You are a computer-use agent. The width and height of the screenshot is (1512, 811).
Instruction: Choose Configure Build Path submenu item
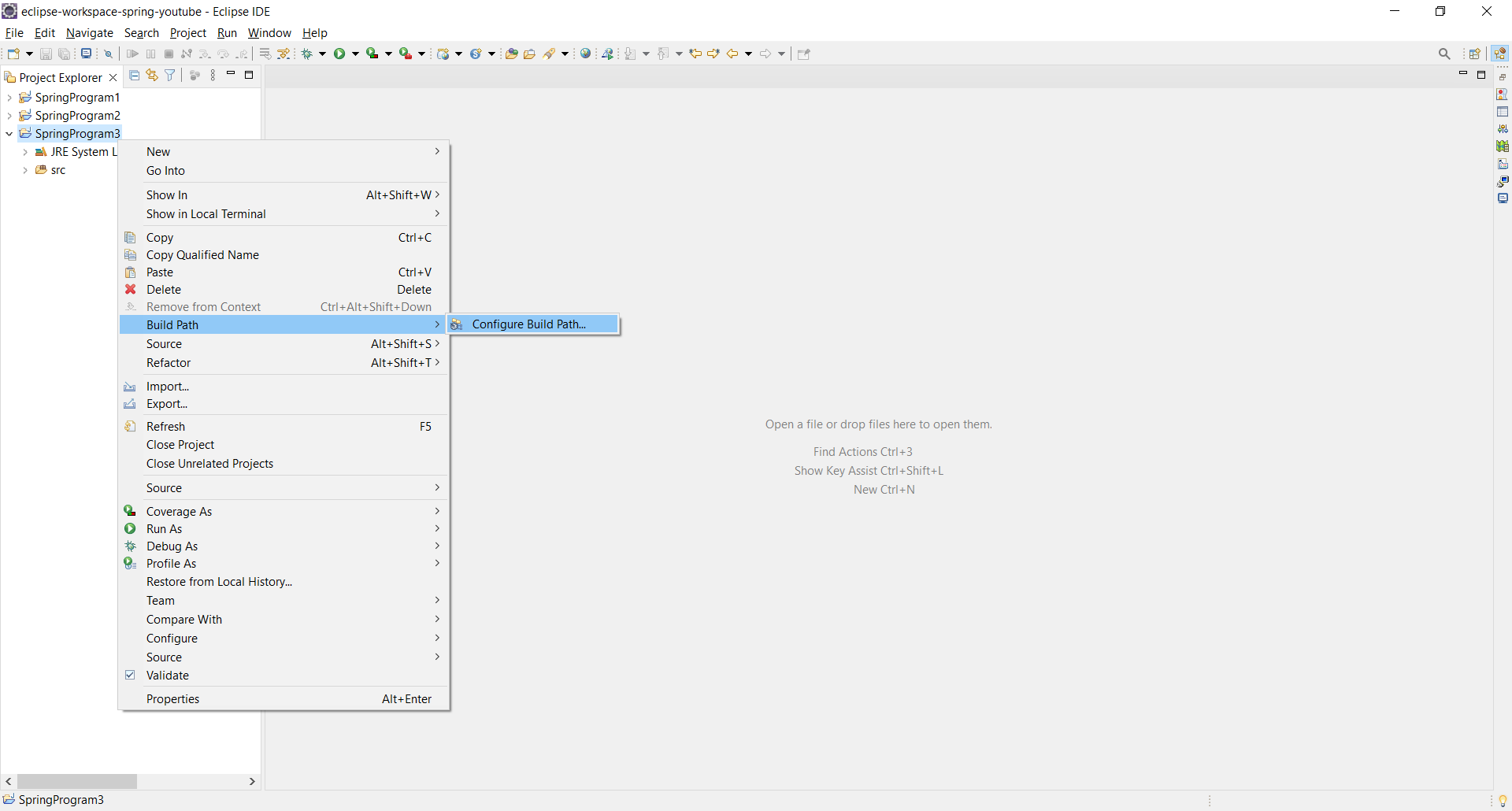pos(533,324)
